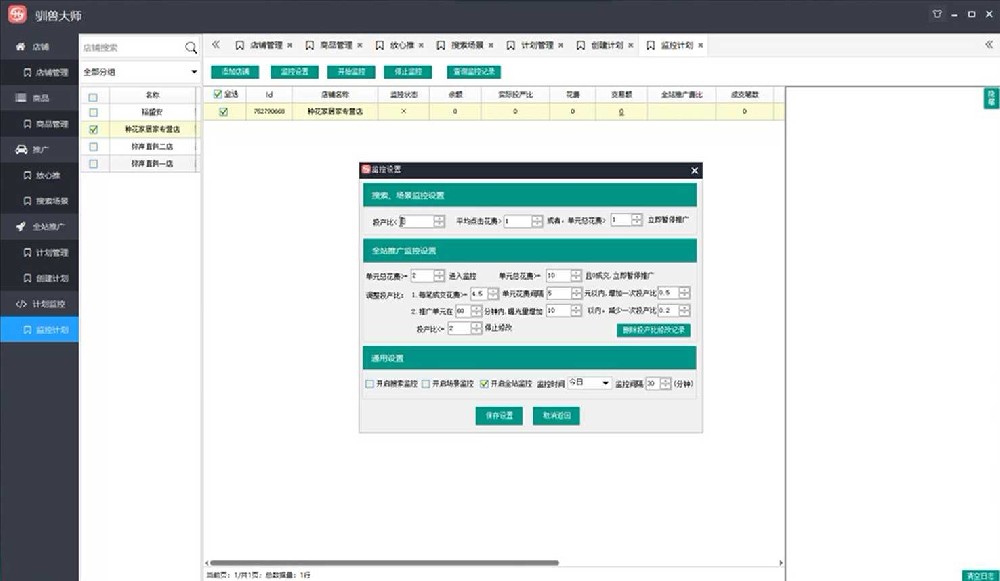This screenshot has width=1000, height=581.
Task: Adjust the 增加一次投产比 0.5 stepper arrows
Action: click(x=684, y=293)
